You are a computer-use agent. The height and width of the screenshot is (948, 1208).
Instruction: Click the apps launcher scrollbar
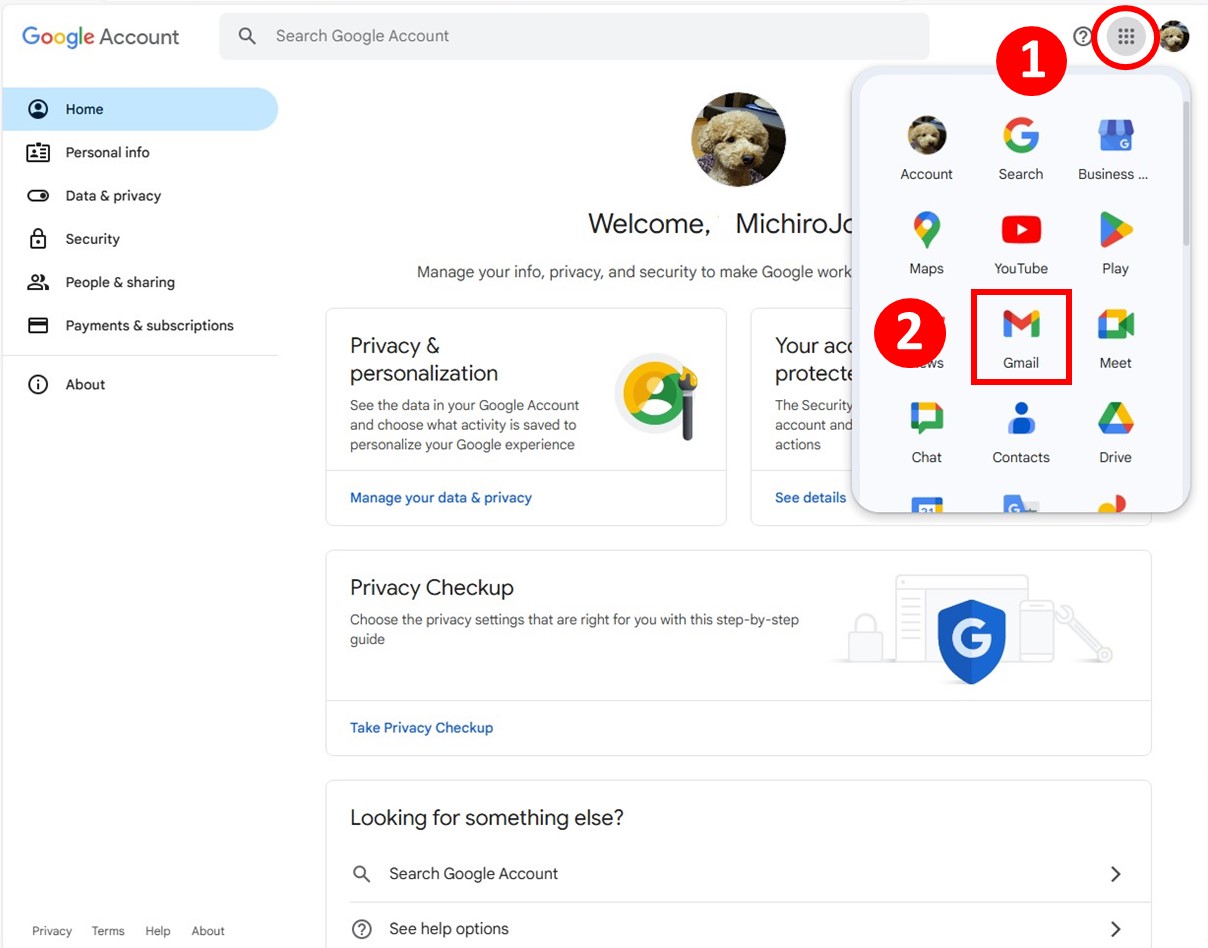click(1186, 172)
